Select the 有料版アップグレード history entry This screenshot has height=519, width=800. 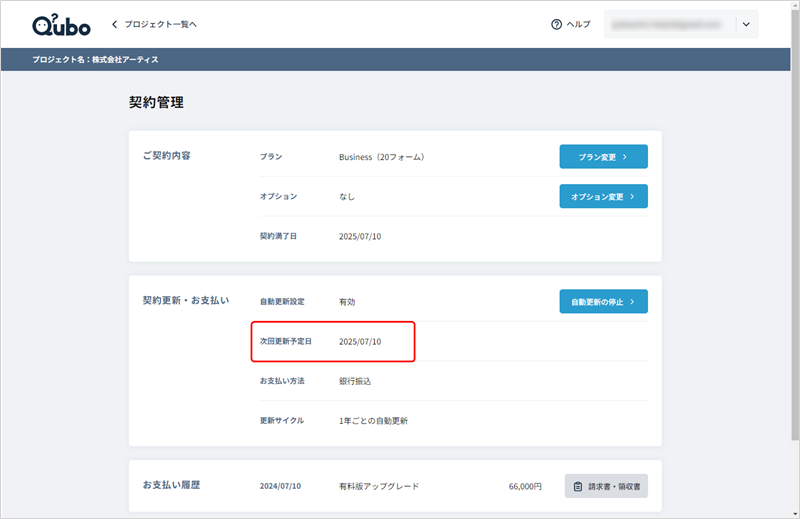click(379, 486)
